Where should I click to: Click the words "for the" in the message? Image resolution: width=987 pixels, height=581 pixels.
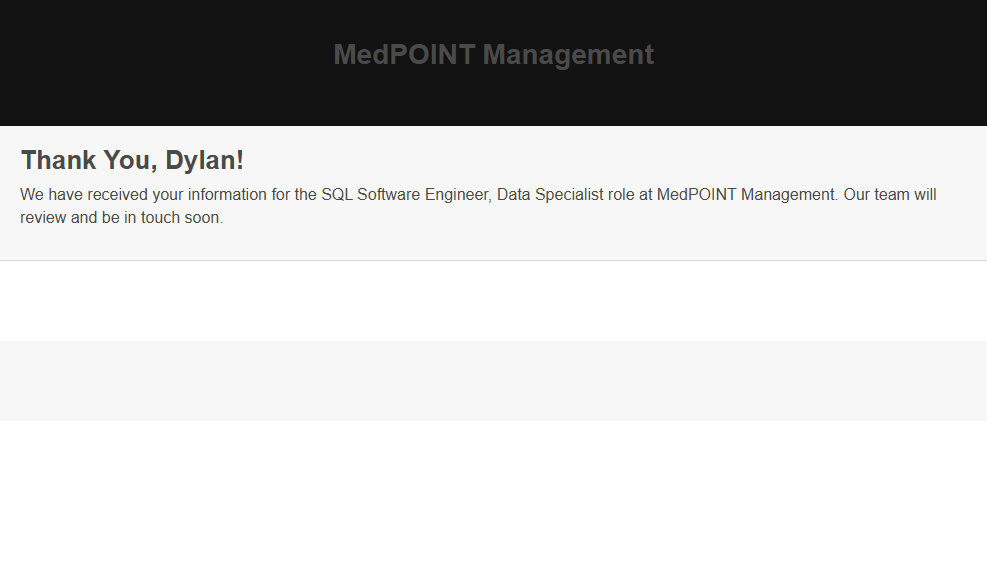[294, 195]
